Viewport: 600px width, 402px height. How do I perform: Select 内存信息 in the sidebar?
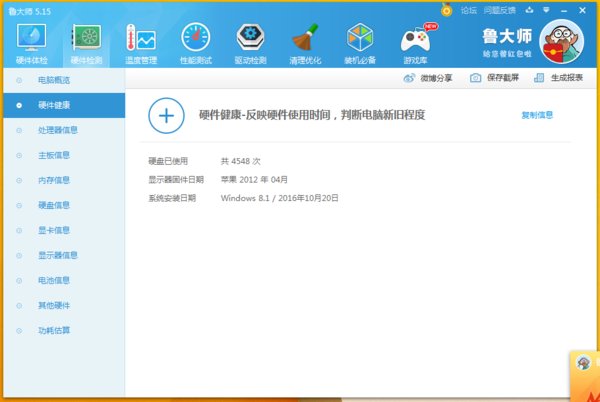point(64,180)
